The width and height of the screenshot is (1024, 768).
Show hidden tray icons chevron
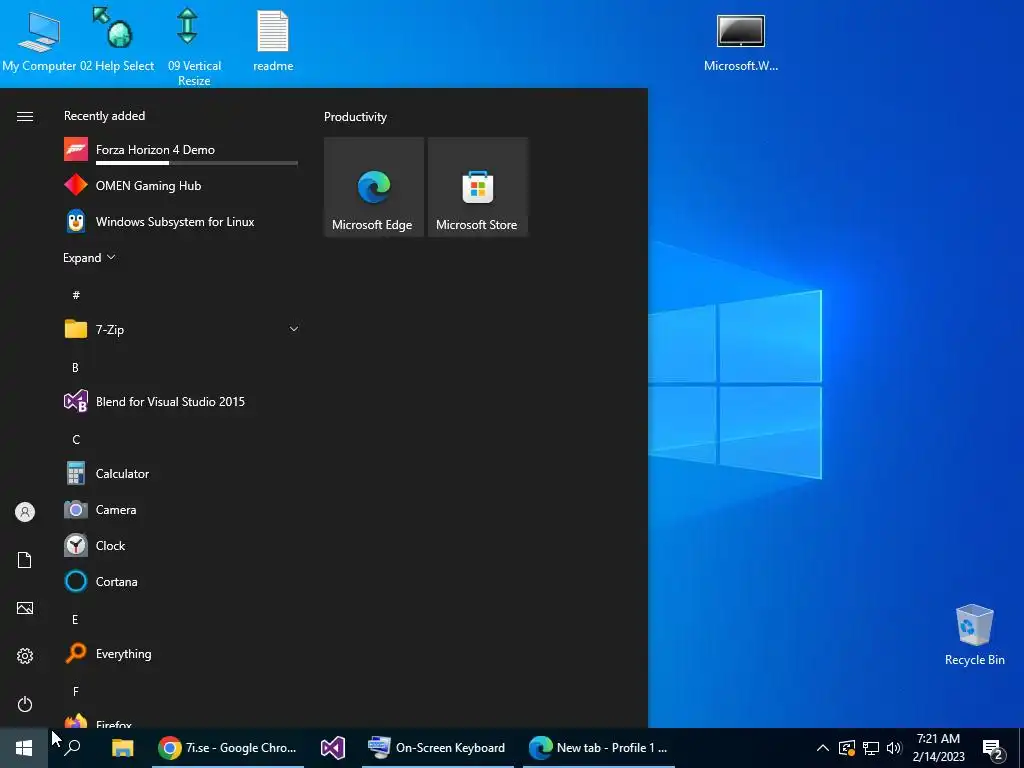[823, 748]
